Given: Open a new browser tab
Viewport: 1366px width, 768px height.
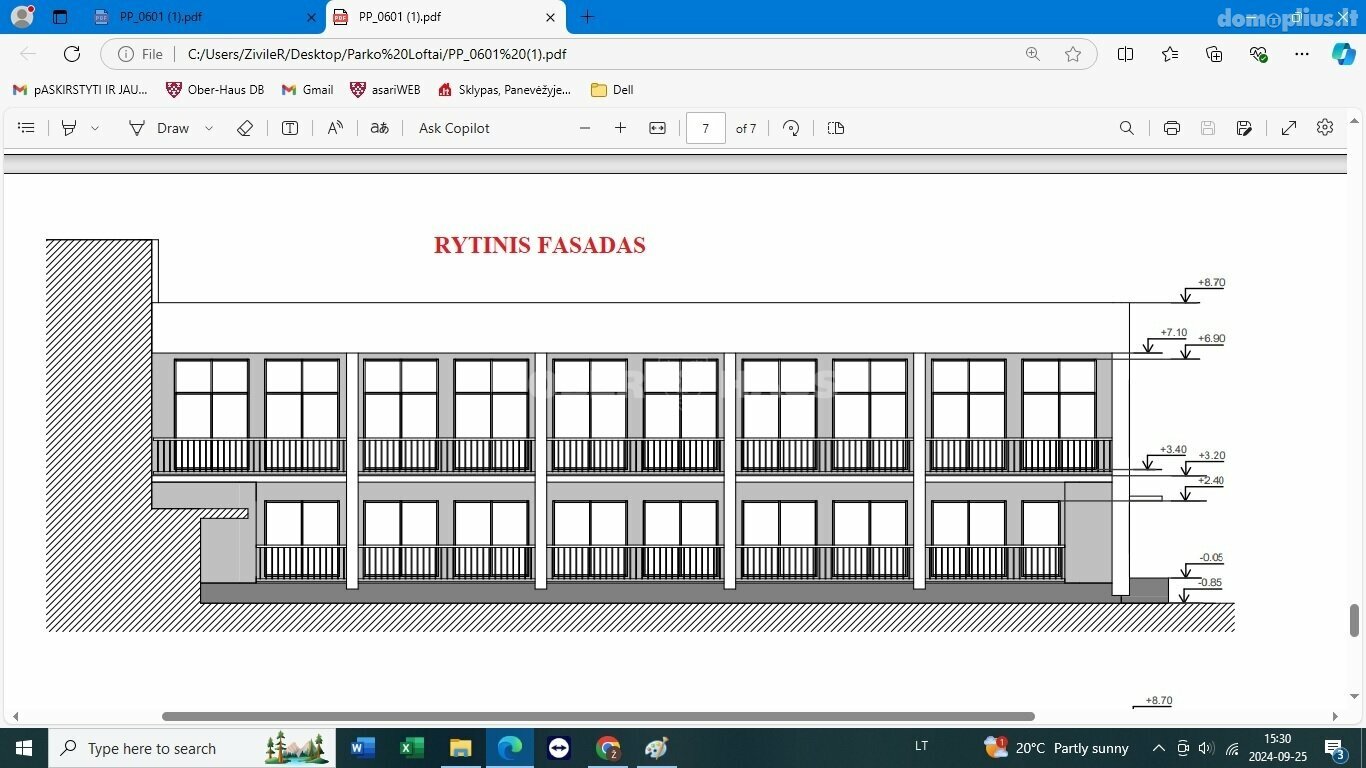Looking at the screenshot, I should 588,17.
